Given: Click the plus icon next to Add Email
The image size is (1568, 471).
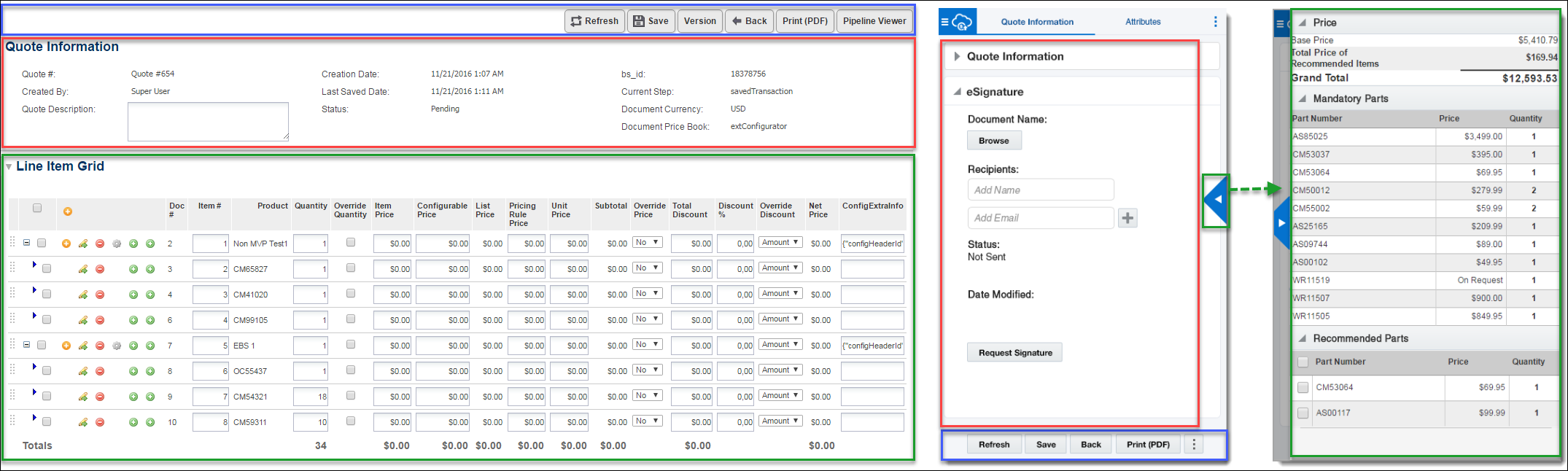Looking at the screenshot, I should coord(1128,218).
